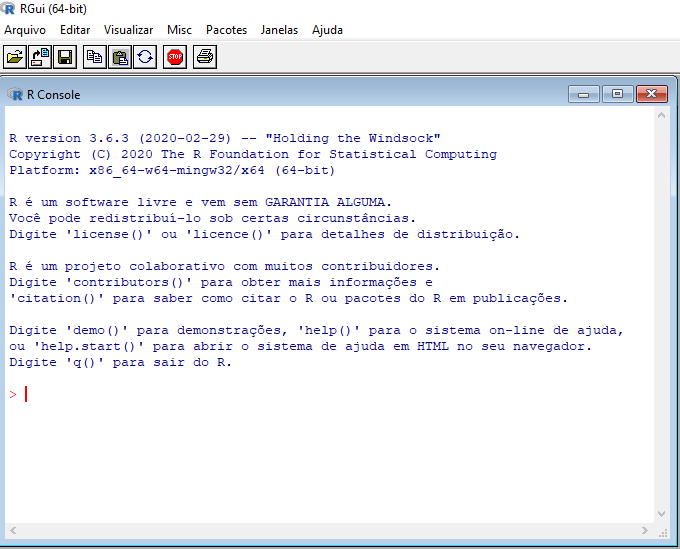Image resolution: width=680 pixels, height=549 pixels.
Task: Click the Load workspace toolbar icon
Action: 40,57
